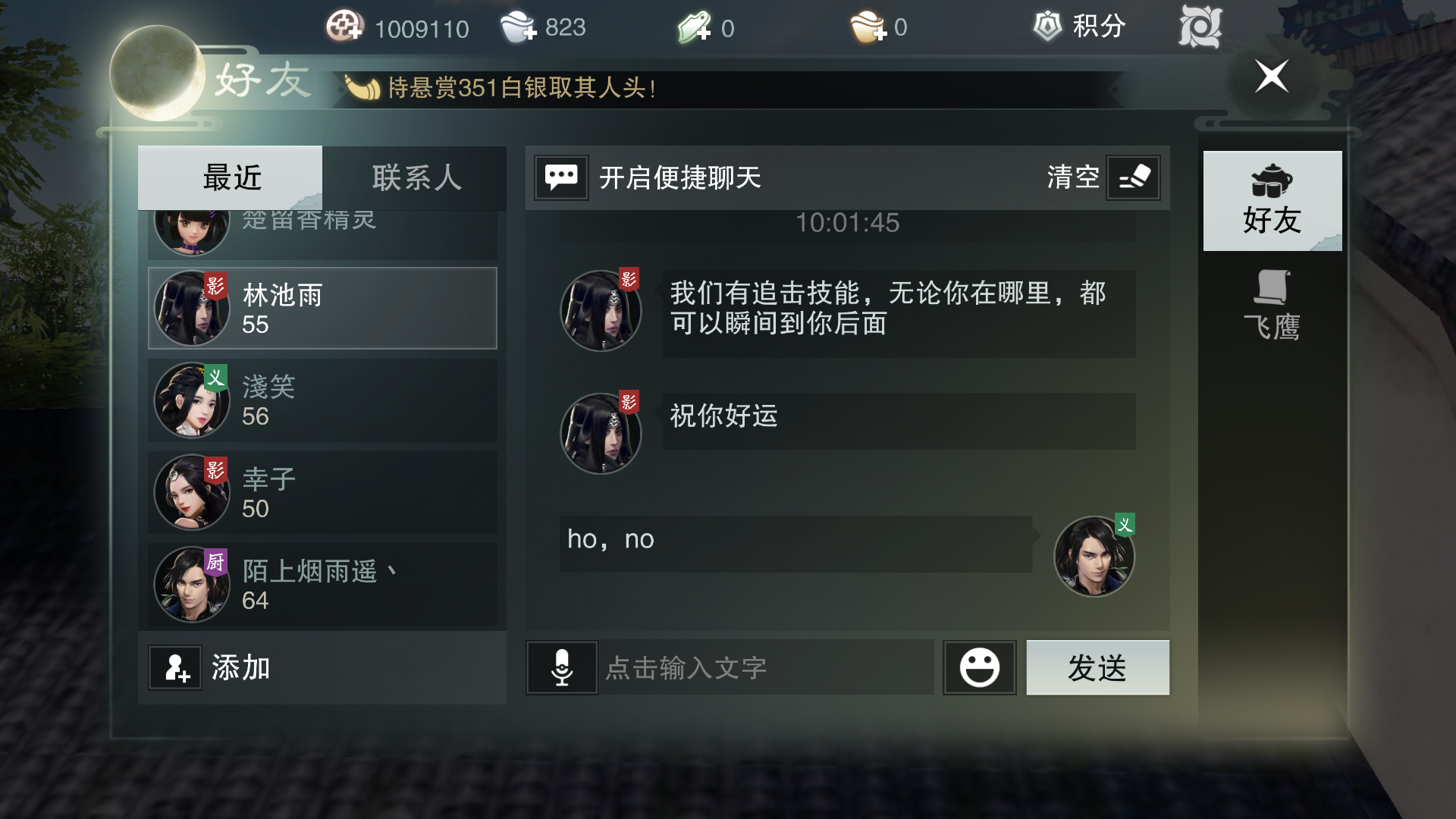1456x819 pixels.
Task: Click the 点击输入文字 input field
Action: (x=766, y=667)
